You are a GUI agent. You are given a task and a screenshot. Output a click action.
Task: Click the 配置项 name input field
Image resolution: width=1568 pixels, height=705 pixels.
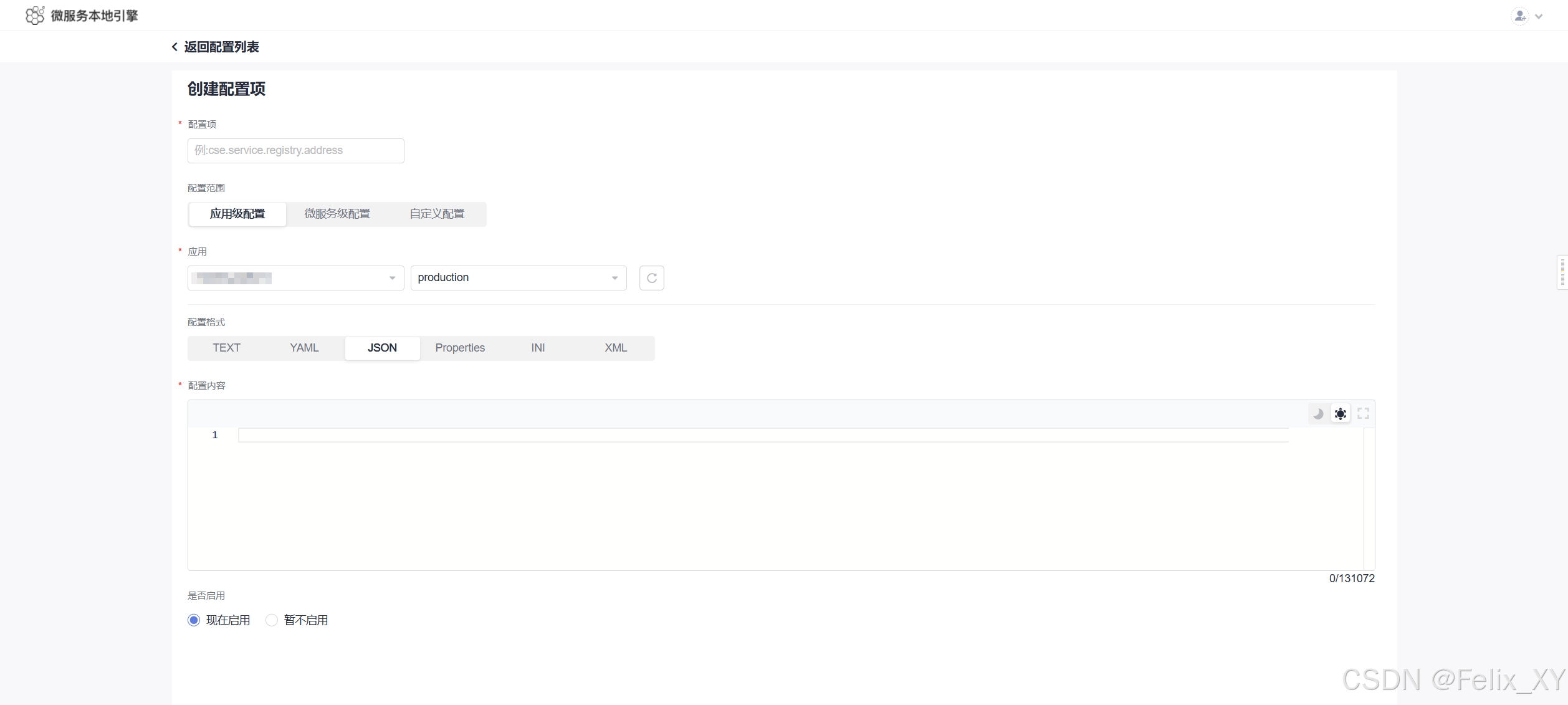pyautogui.click(x=295, y=151)
